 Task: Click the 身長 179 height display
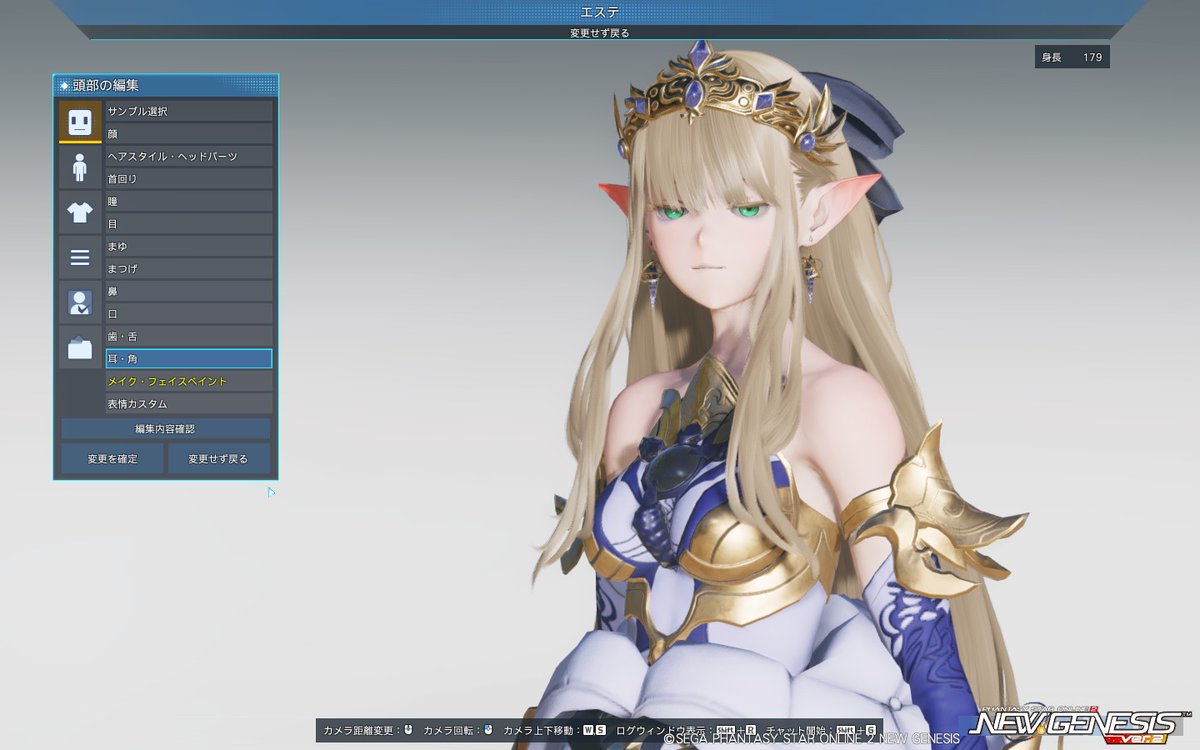point(1072,57)
